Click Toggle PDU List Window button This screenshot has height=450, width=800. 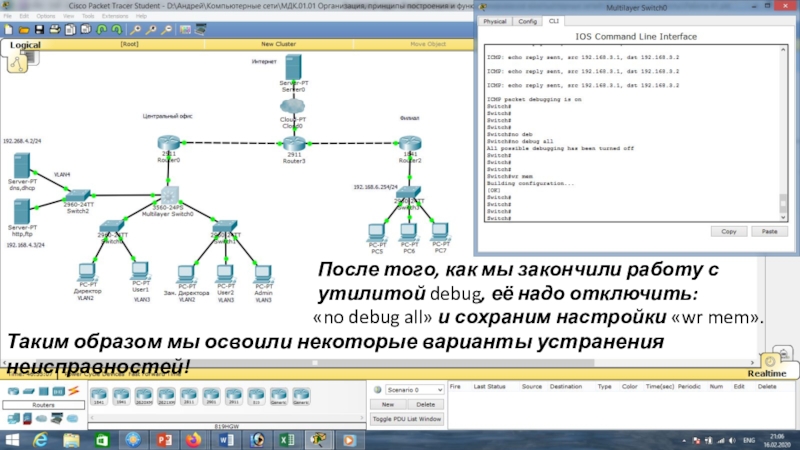[x=407, y=419]
